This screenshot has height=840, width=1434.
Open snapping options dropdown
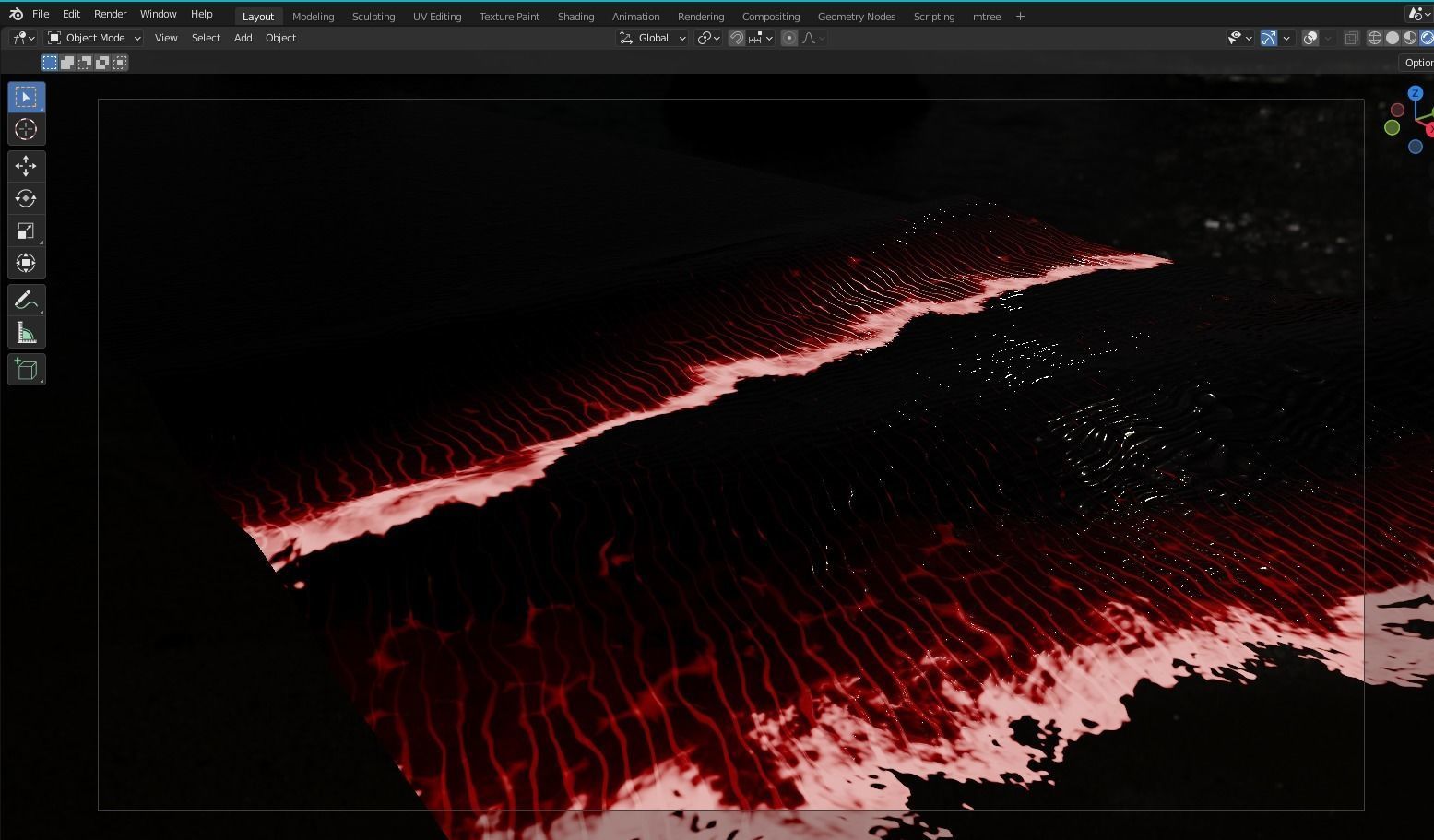click(762, 38)
